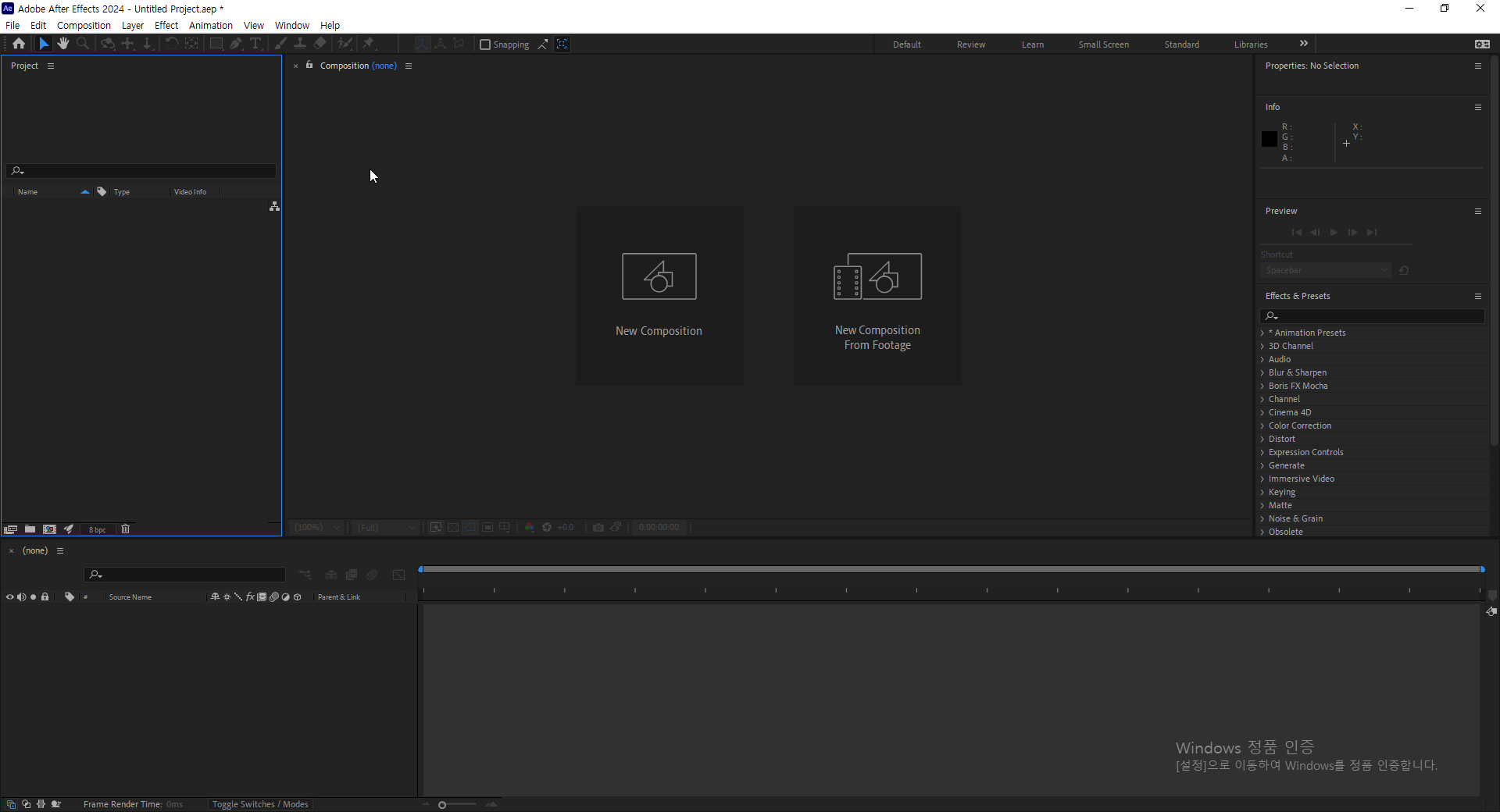Expand the Blur & Sharpen category
1500x812 pixels.
point(1262,373)
